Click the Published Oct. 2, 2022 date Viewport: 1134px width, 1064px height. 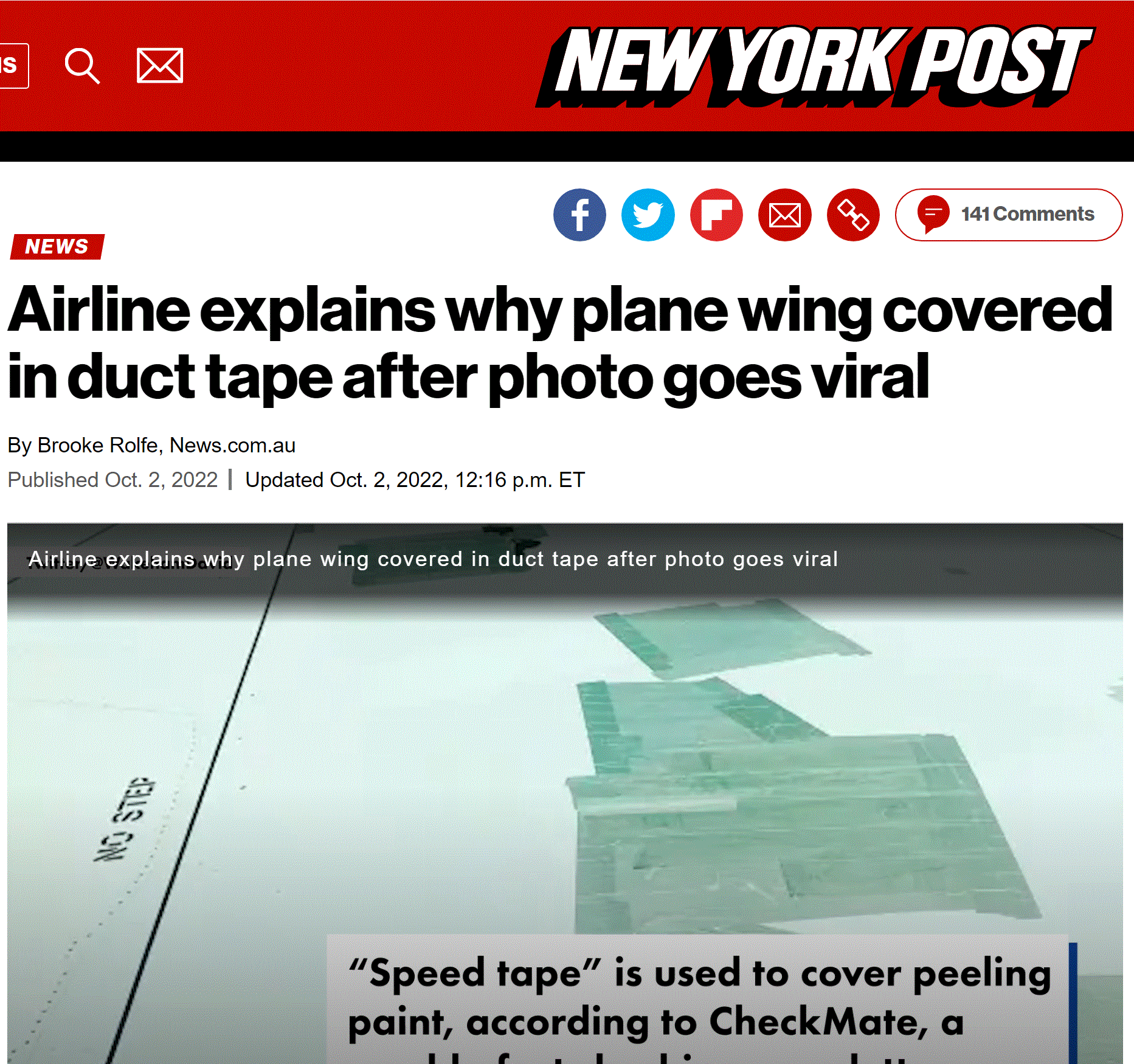pos(112,480)
